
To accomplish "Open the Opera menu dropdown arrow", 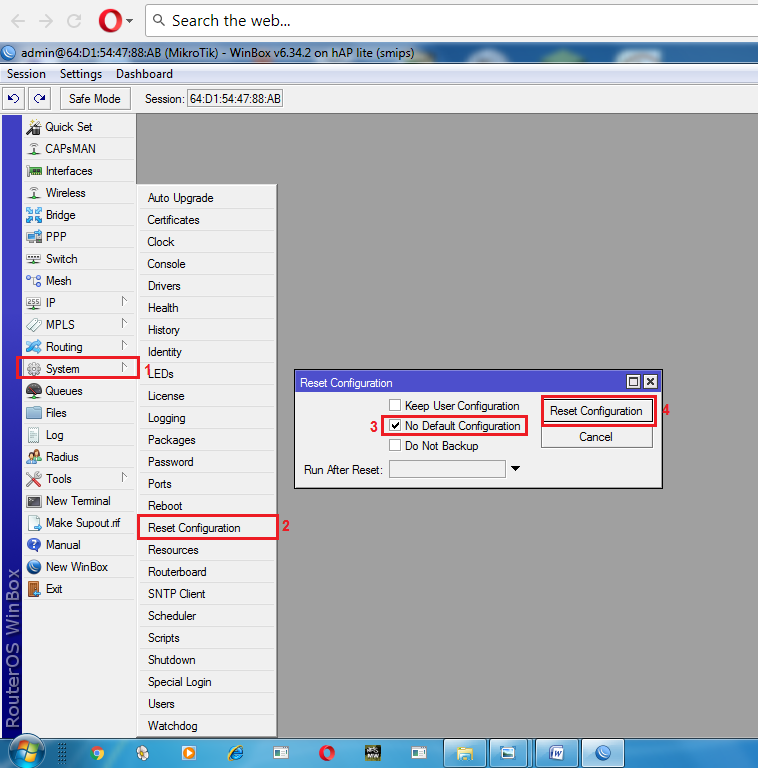I will tap(129, 21).
